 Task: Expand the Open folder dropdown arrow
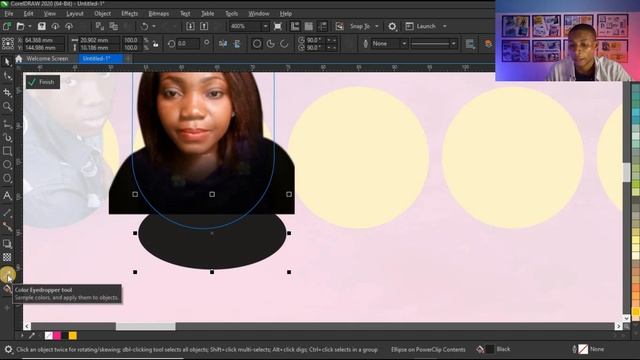[29, 26]
